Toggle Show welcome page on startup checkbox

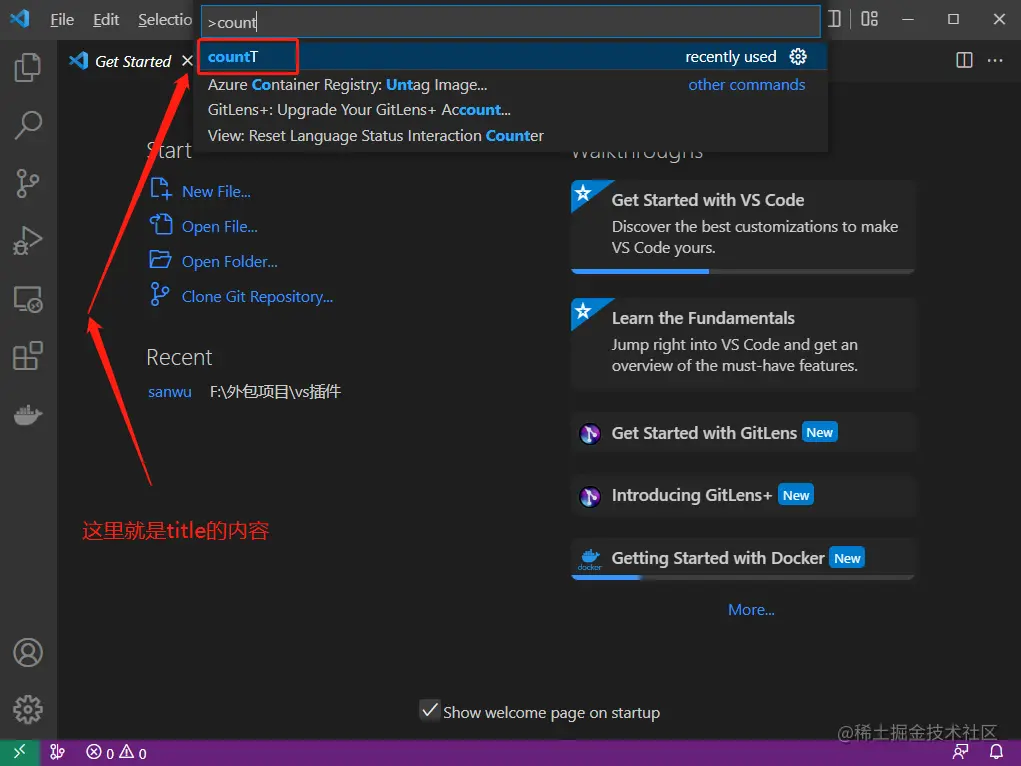tap(429, 711)
